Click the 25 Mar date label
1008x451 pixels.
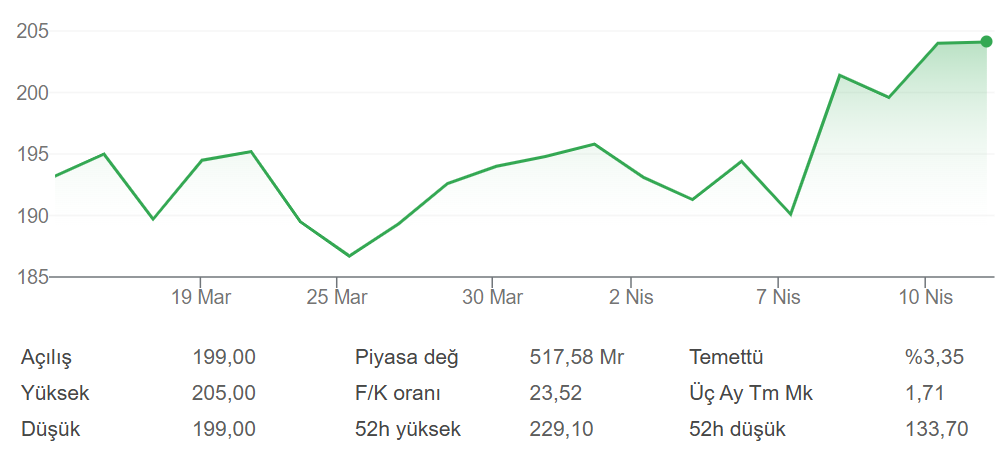337,297
